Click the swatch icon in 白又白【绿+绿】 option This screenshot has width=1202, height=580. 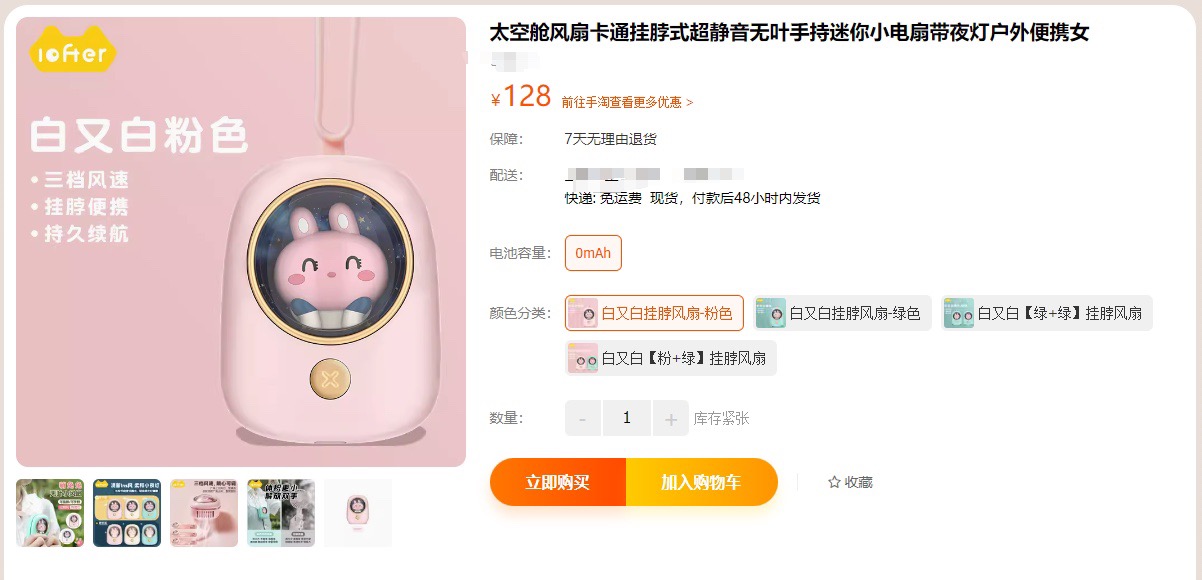point(958,313)
